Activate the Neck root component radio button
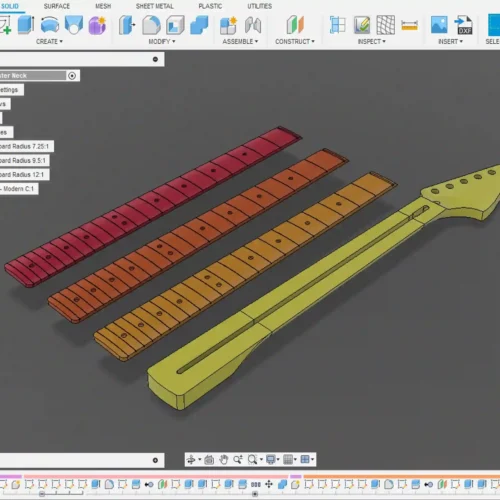Screen dimensions: 500x500 [72, 76]
